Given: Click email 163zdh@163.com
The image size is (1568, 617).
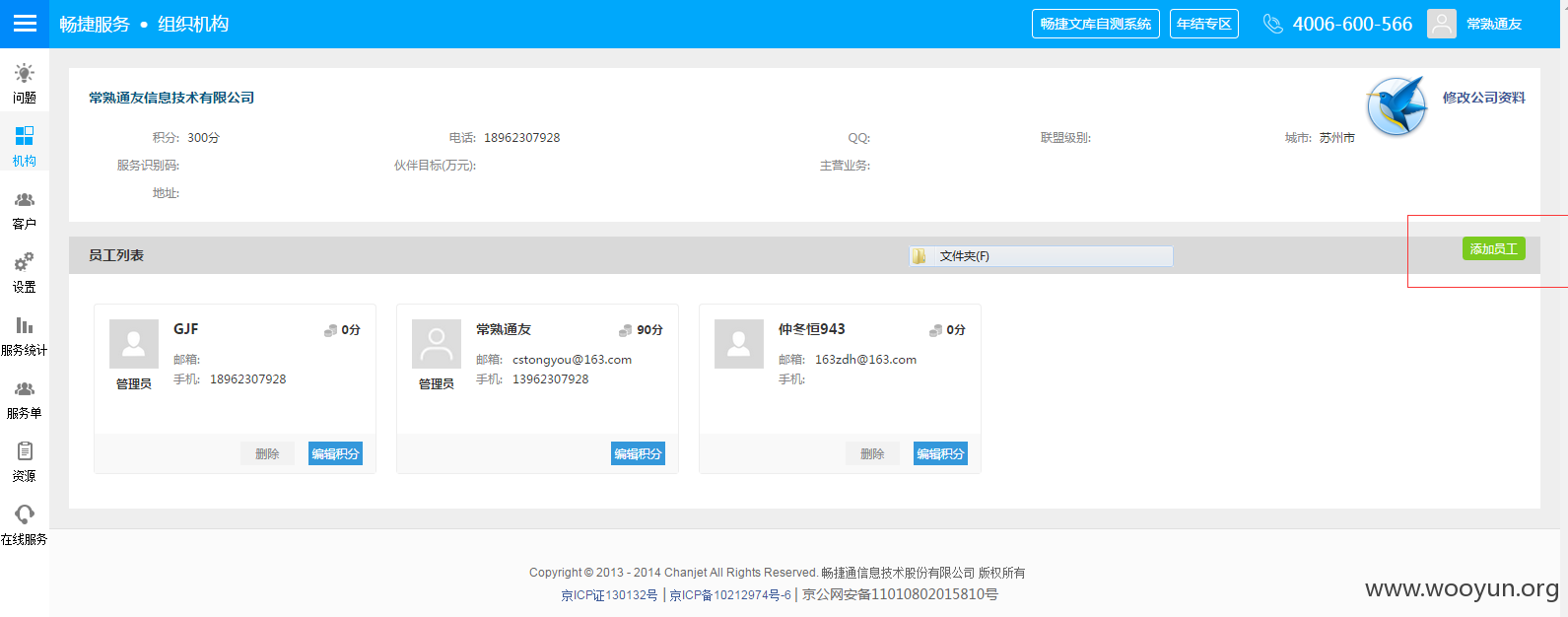Looking at the screenshot, I should click(x=866, y=360).
